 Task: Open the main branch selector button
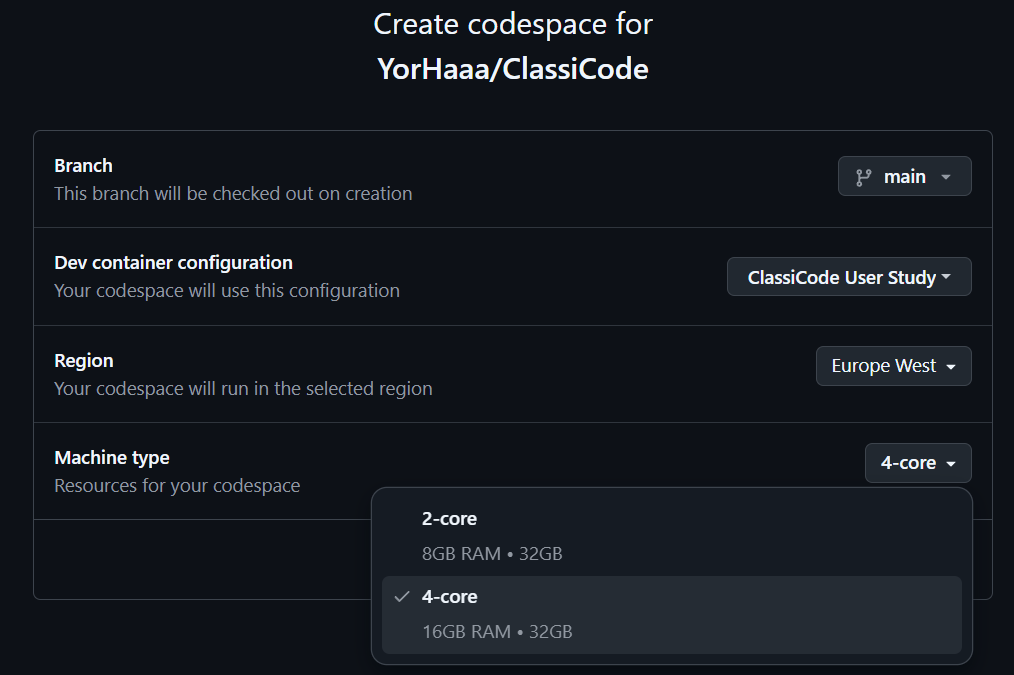click(904, 177)
